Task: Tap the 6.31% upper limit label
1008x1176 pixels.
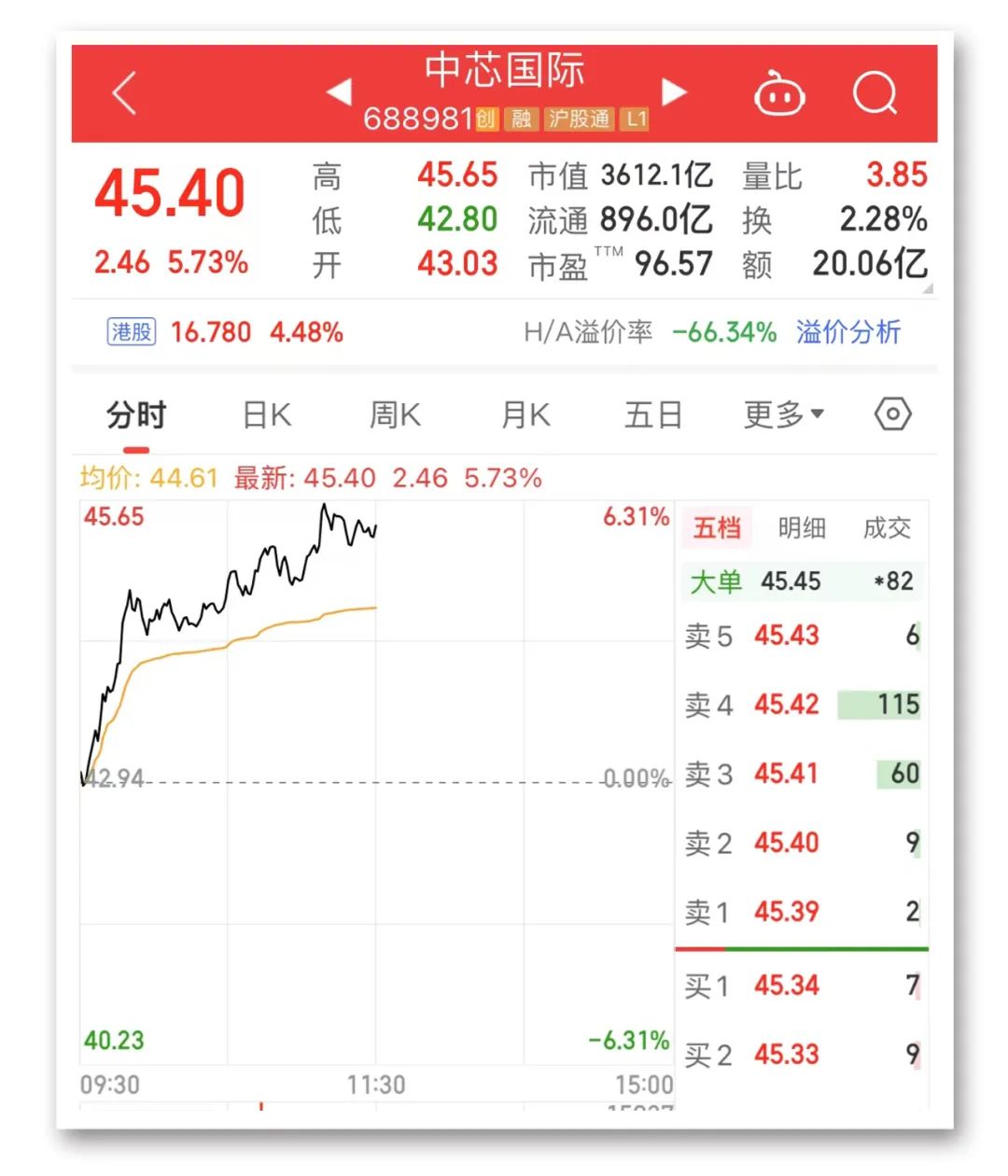Action: click(637, 517)
